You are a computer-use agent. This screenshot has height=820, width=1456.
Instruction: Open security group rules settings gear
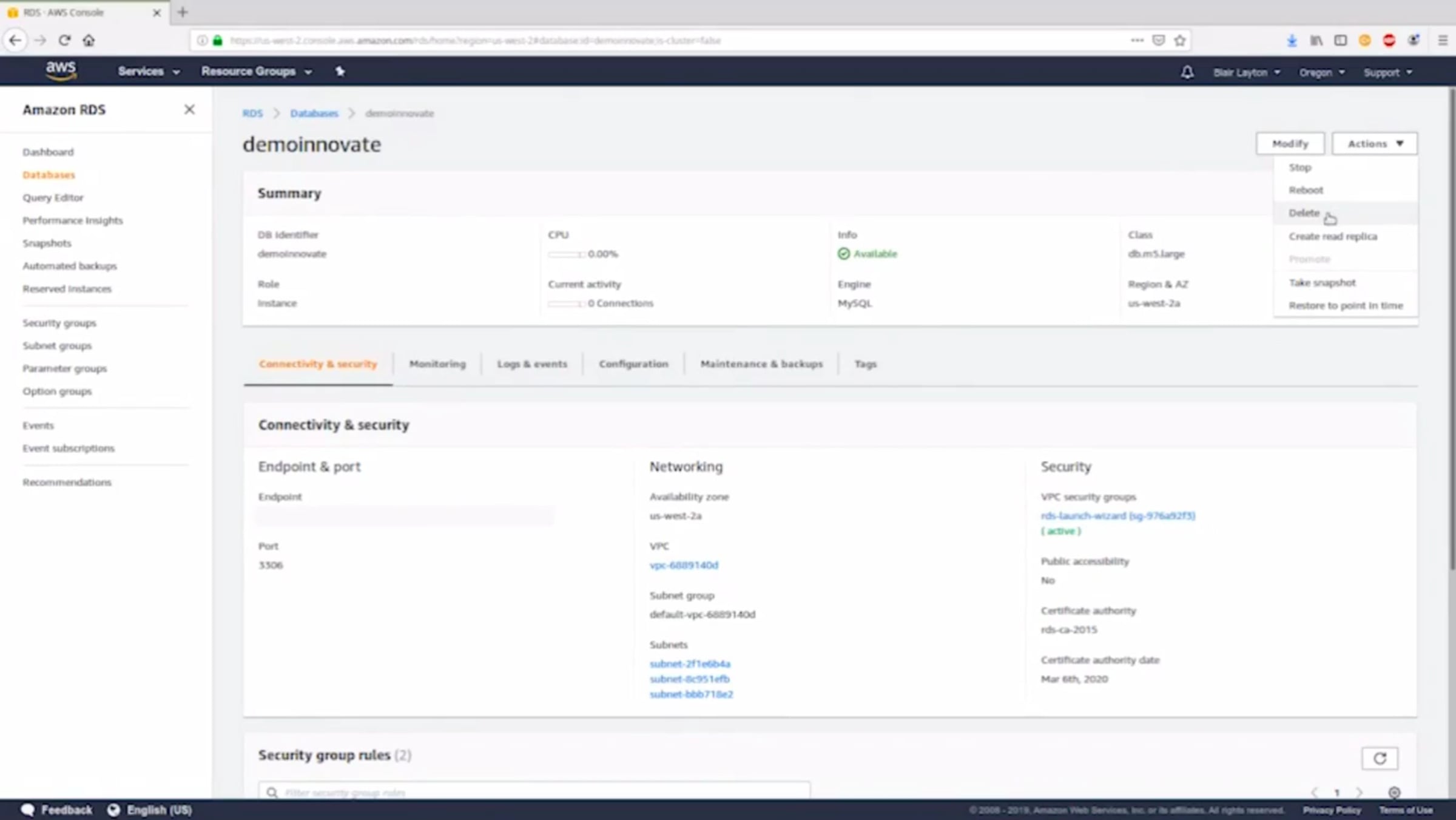(1395, 792)
